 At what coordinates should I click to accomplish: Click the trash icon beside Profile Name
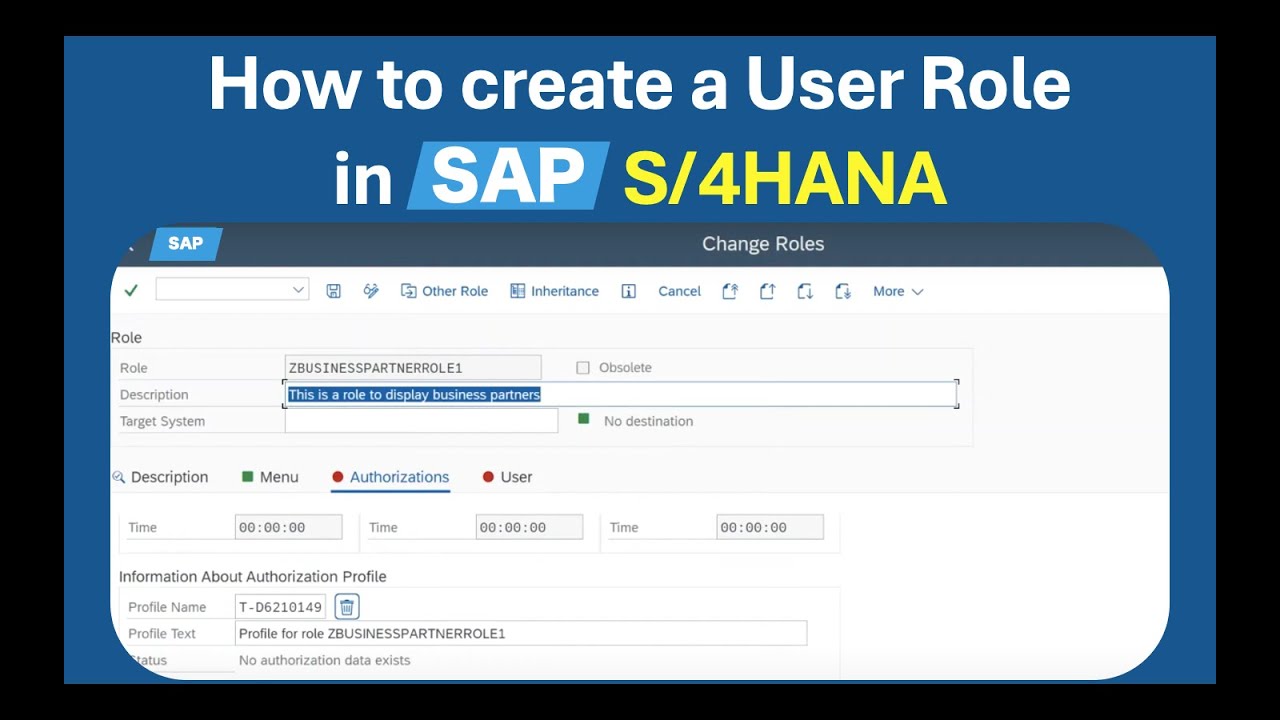point(347,607)
